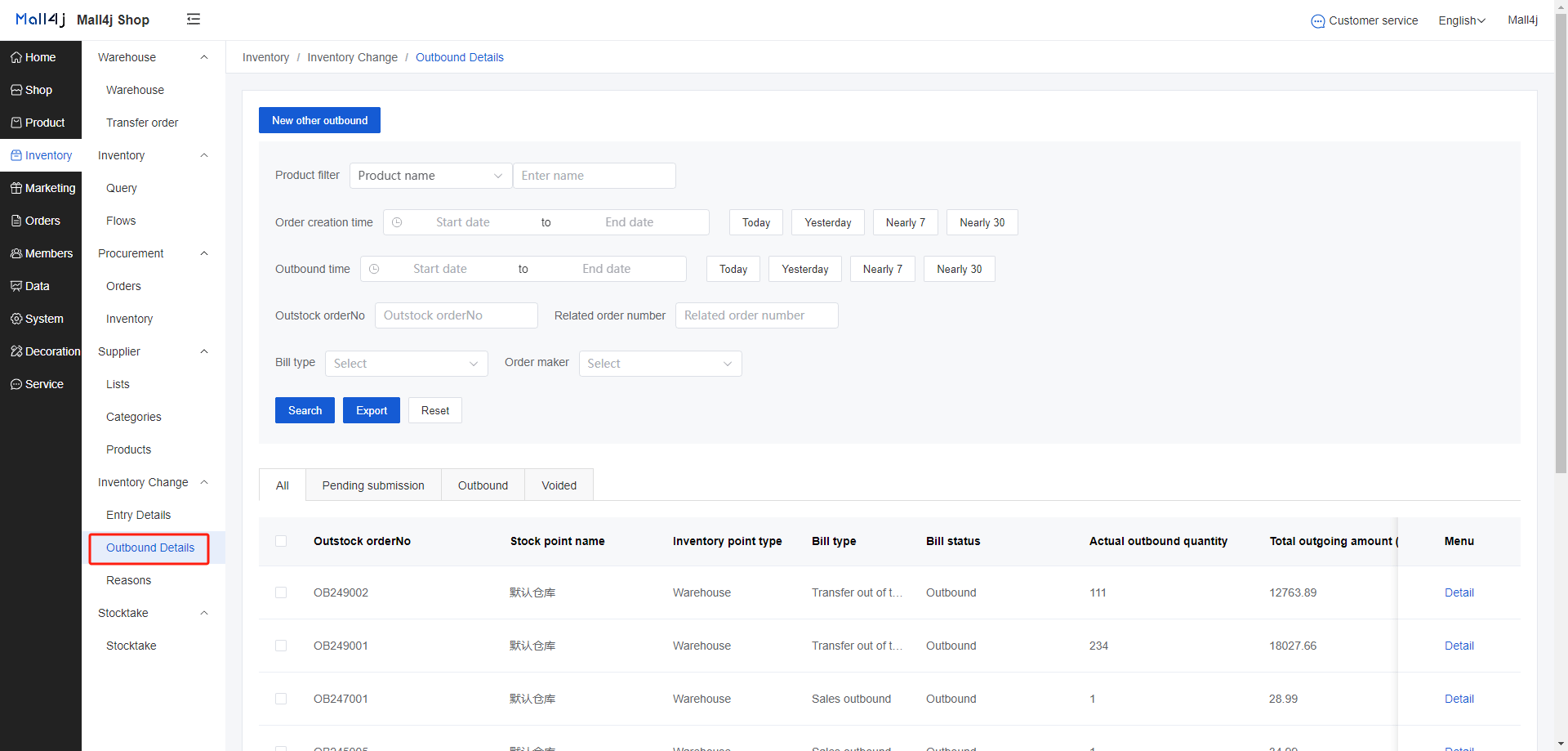Open the Product name filter dropdown
The height and width of the screenshot is (751, 1568).
pyautogui.click(x=430, y=176)
